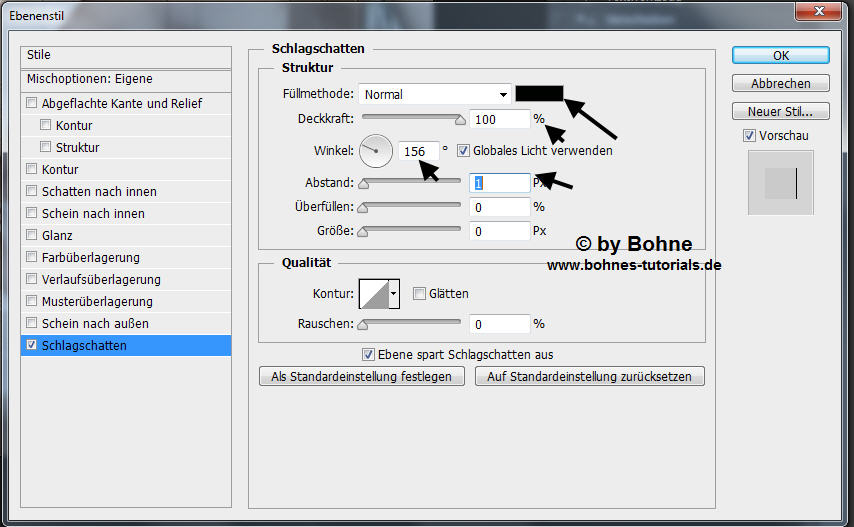Click the angle dial for Winkel

[x=376, y=151]
